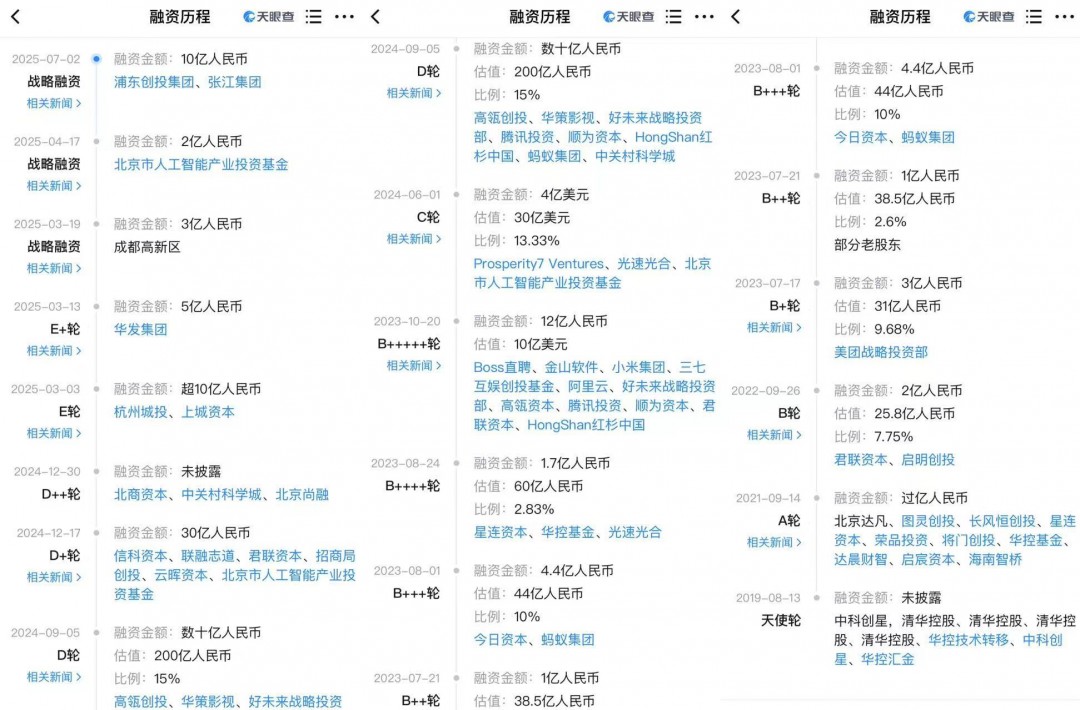This screenshot has width=1080, height=710.
Task: Open 相关新闻 under the 2022-09-26 B轮 entry
Action: (774, 435)
